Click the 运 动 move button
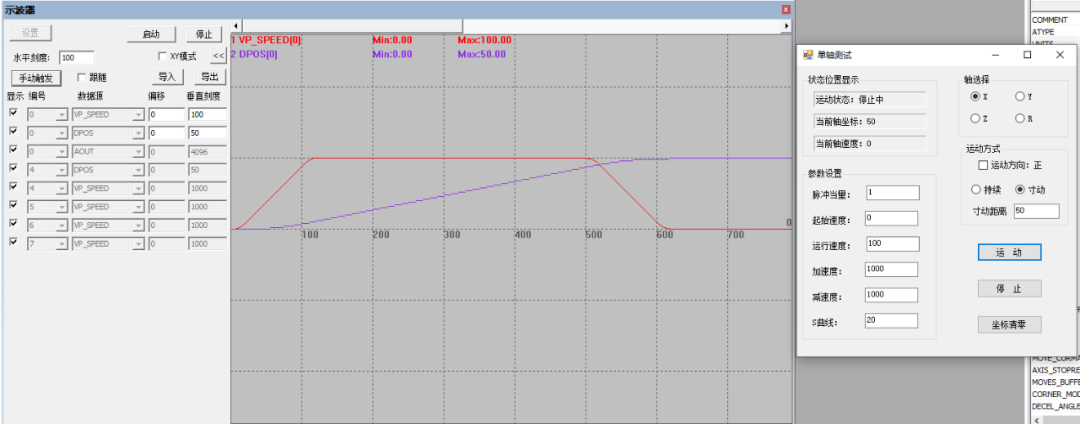The width and height of the screenshot is (1080, 424). tap(1009, 253)
